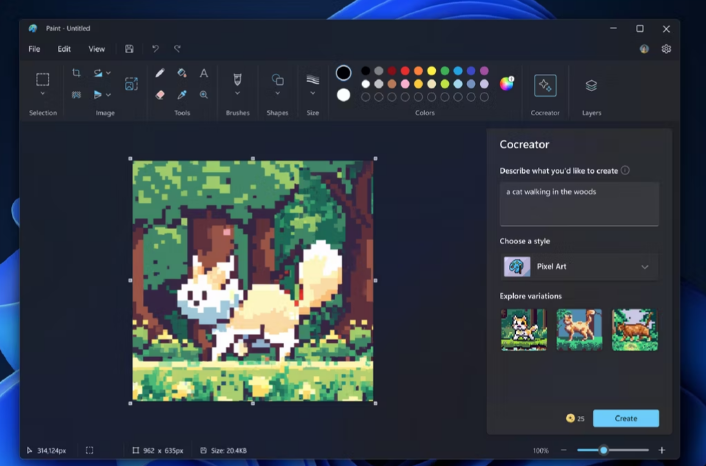The width and height of the screenshot is (706, 466).
Task: Pick the yellow color swatch
Action: coord(431,71)
